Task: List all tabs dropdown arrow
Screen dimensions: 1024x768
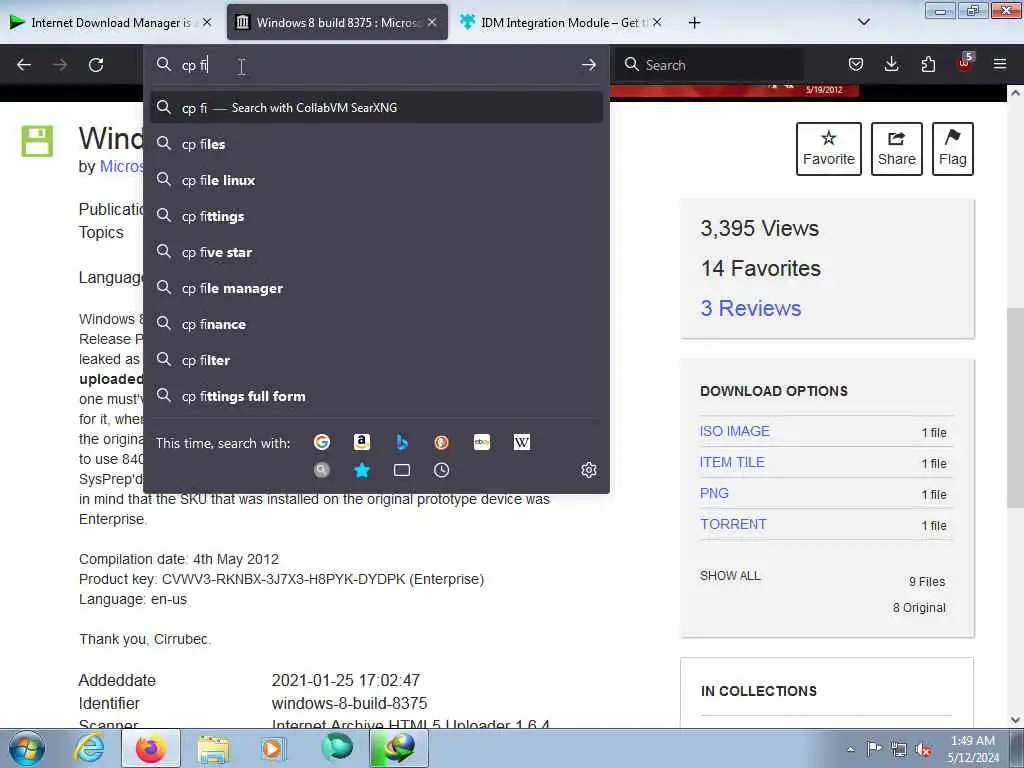Action: 863,22
